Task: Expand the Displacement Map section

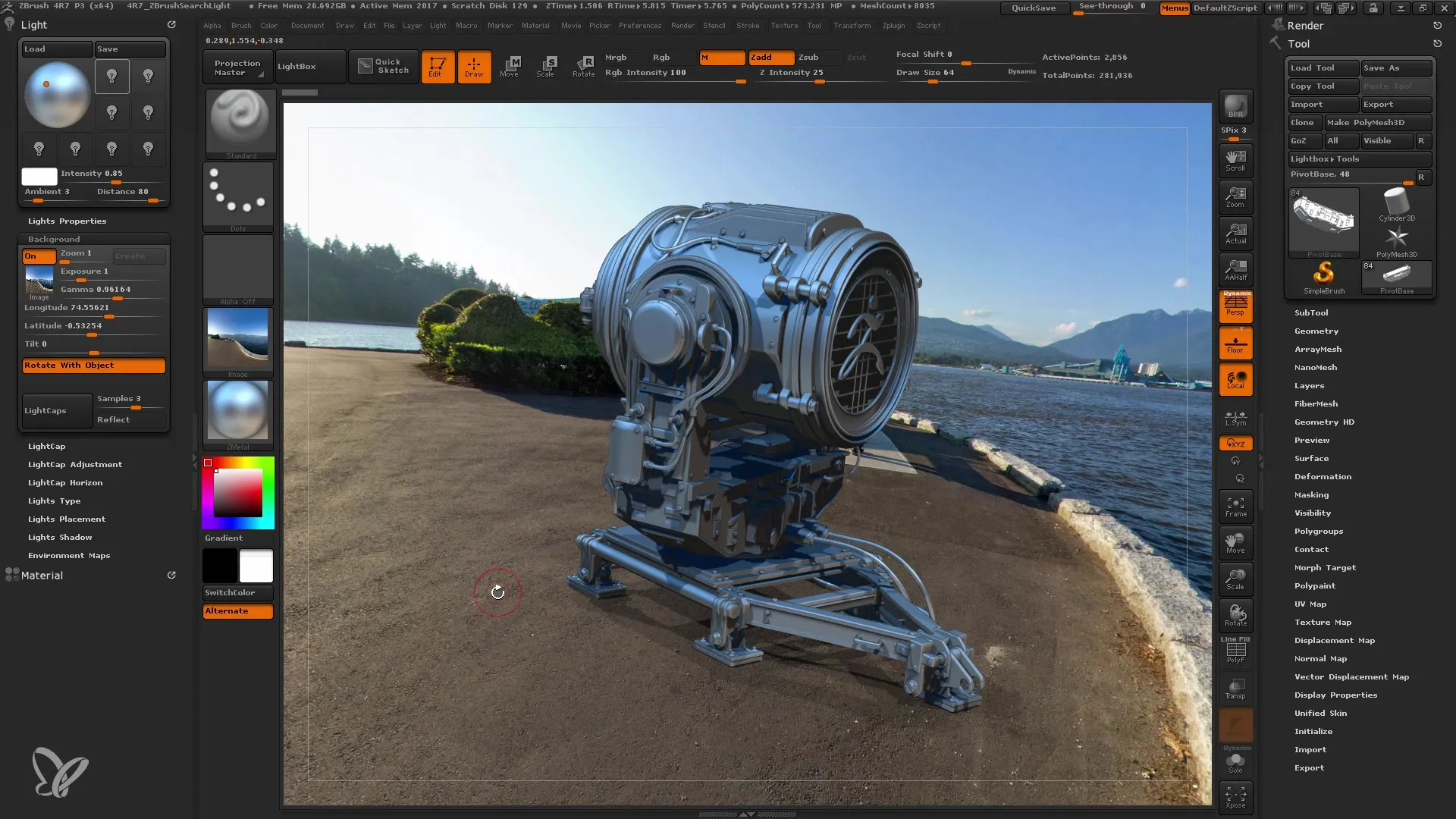Action: (x=1335, y=640)
